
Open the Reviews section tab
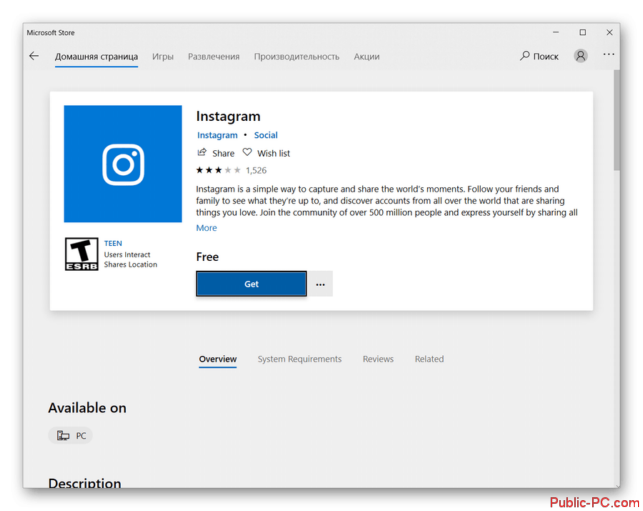[x=378, y=359]
